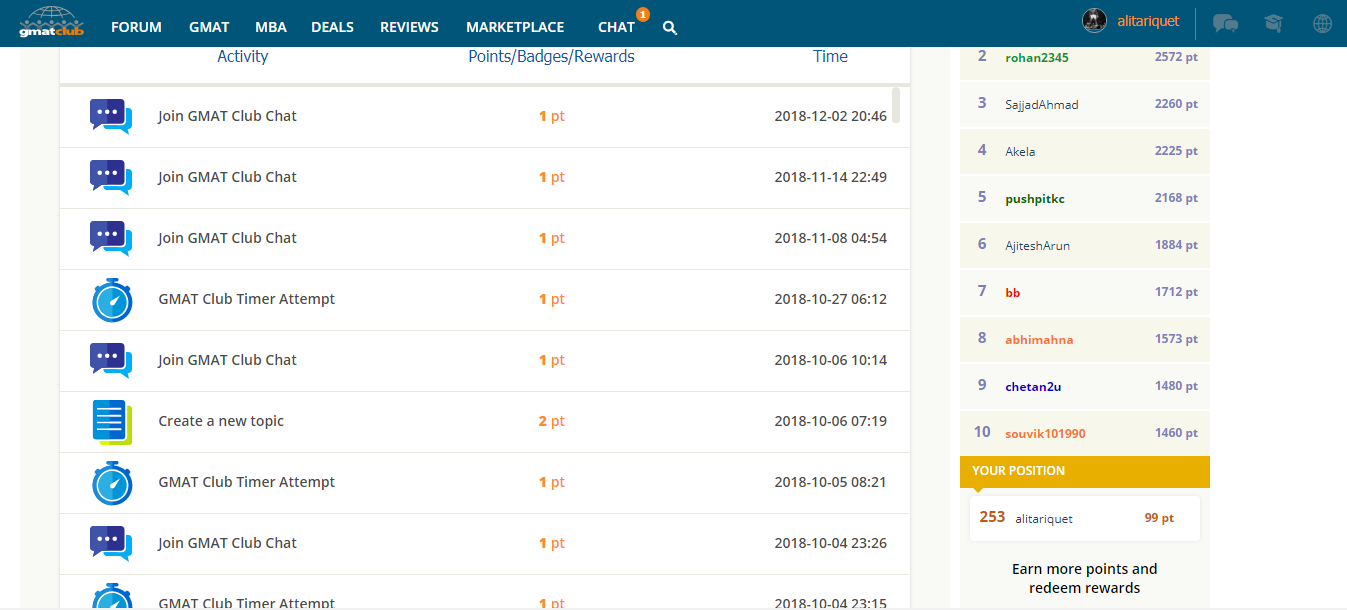This screenshot has height=610, width=1347.
Task: Open the GMAT menu
Action: pos(209,27)
